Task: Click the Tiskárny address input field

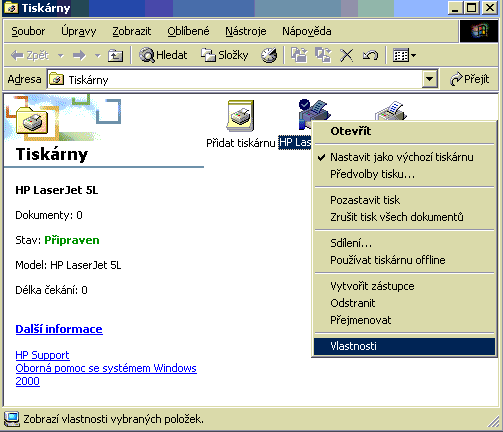Action: point(235,79)
